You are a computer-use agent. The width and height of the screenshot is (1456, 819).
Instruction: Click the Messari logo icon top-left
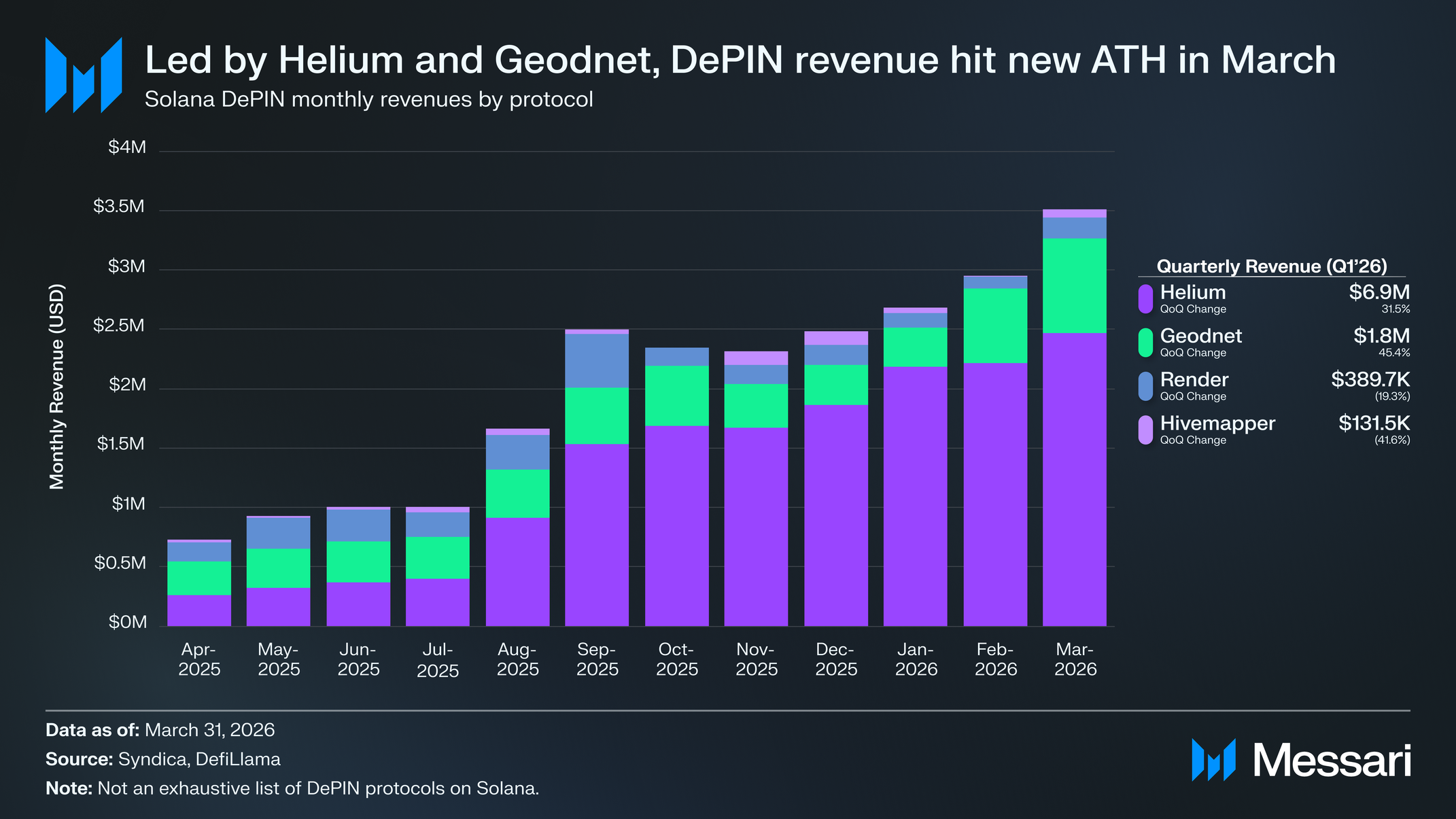[x=84, y=75]
